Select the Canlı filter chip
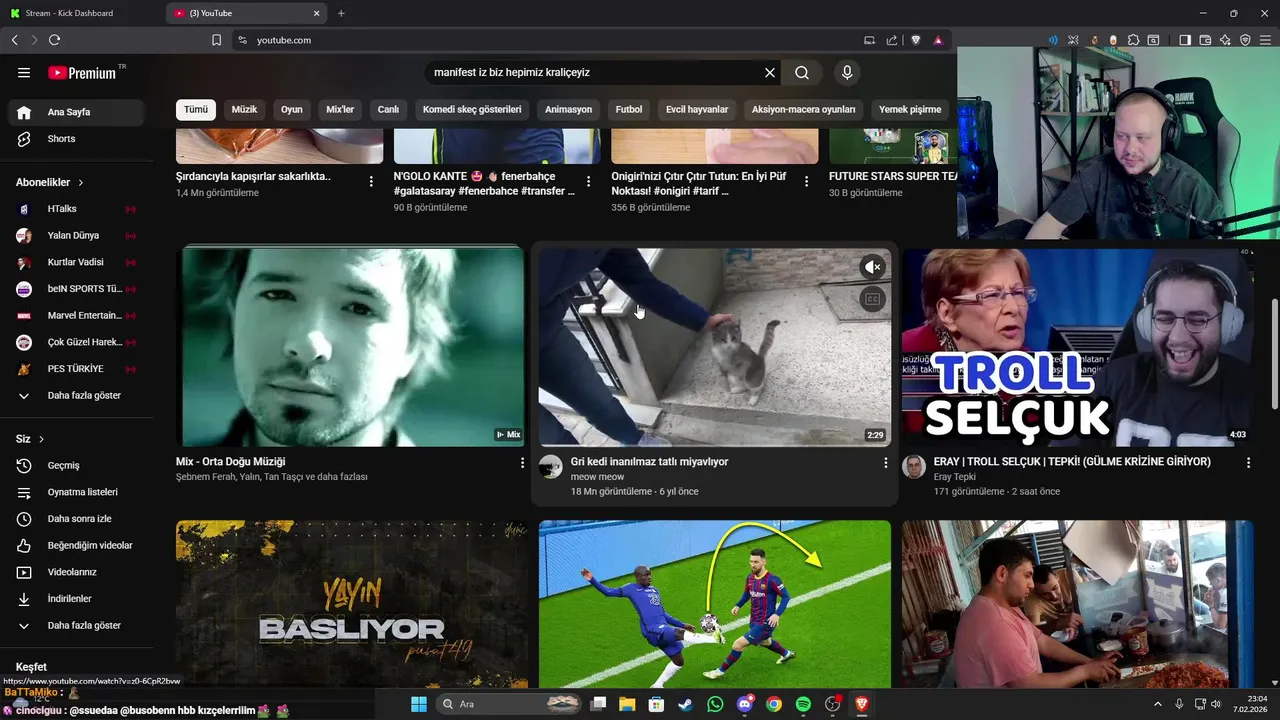Screen dimensions: 1280x720 pyautogui.click(x=388, y=109)
